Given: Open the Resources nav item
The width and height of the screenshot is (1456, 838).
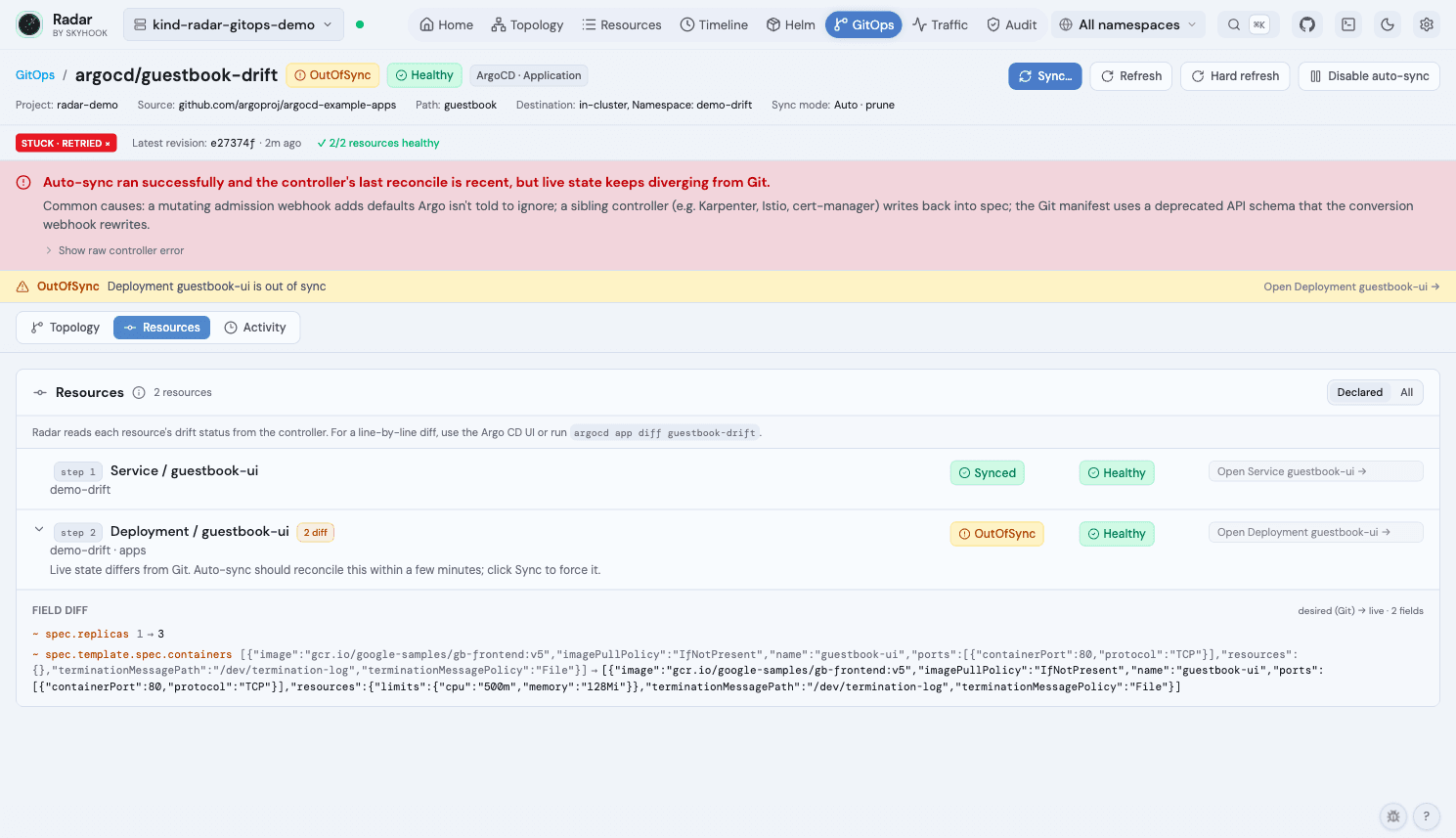Looking at the screenshot, I should coord(621,24).
